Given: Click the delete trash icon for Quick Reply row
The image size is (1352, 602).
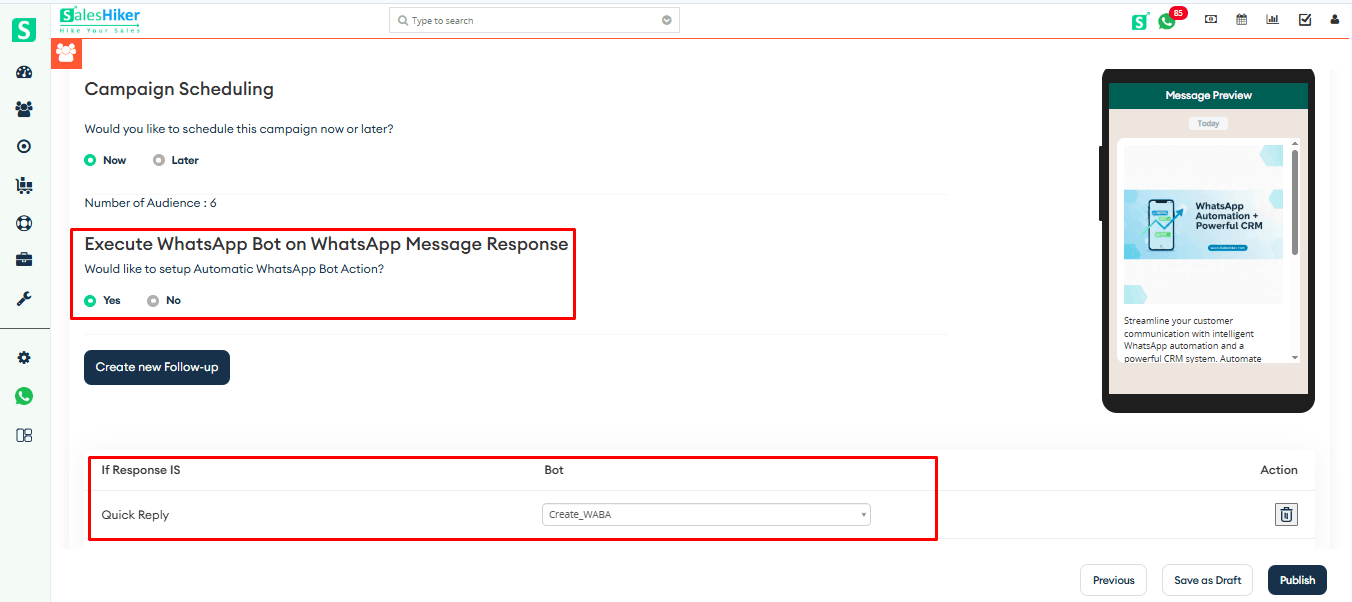Looking at the screenshot, I should coord(1286,513).
